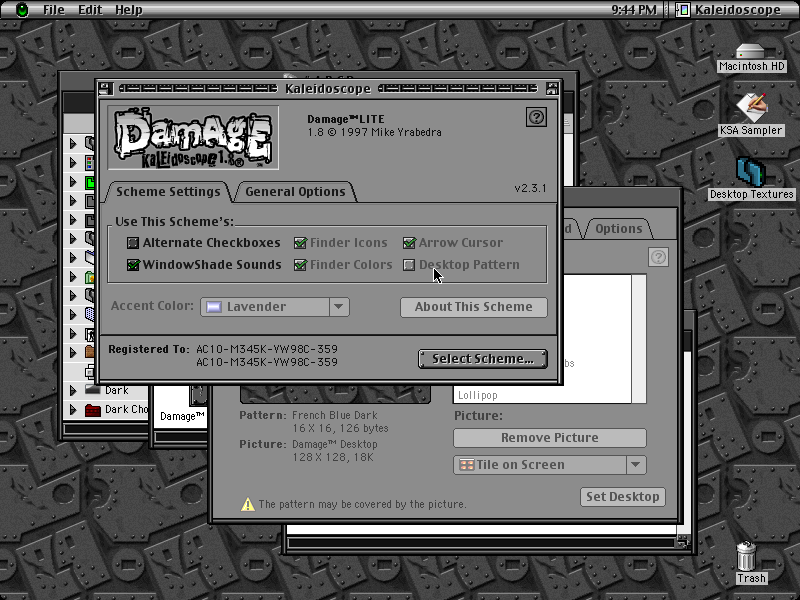Click the Damage™ Desktop picture name

click(335, 444)
